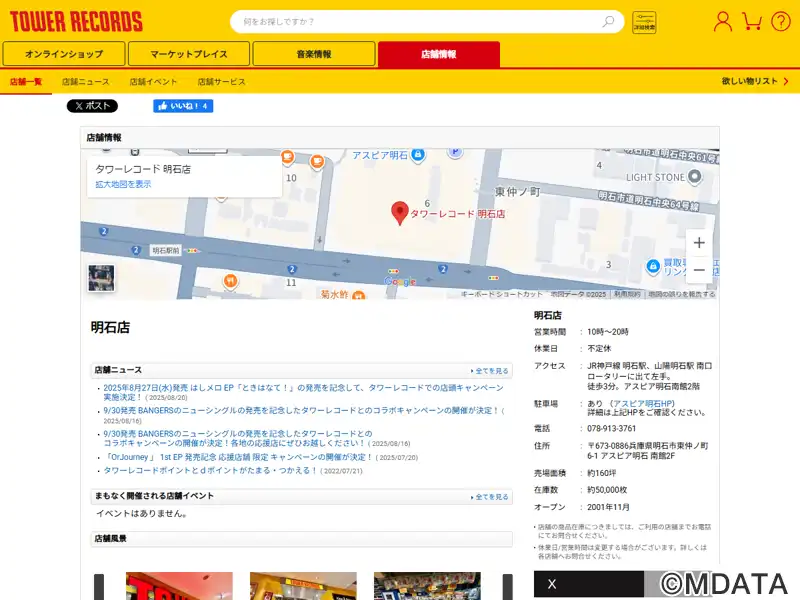
Task: Open third store photo thumbnail
Action: point(427,586)
